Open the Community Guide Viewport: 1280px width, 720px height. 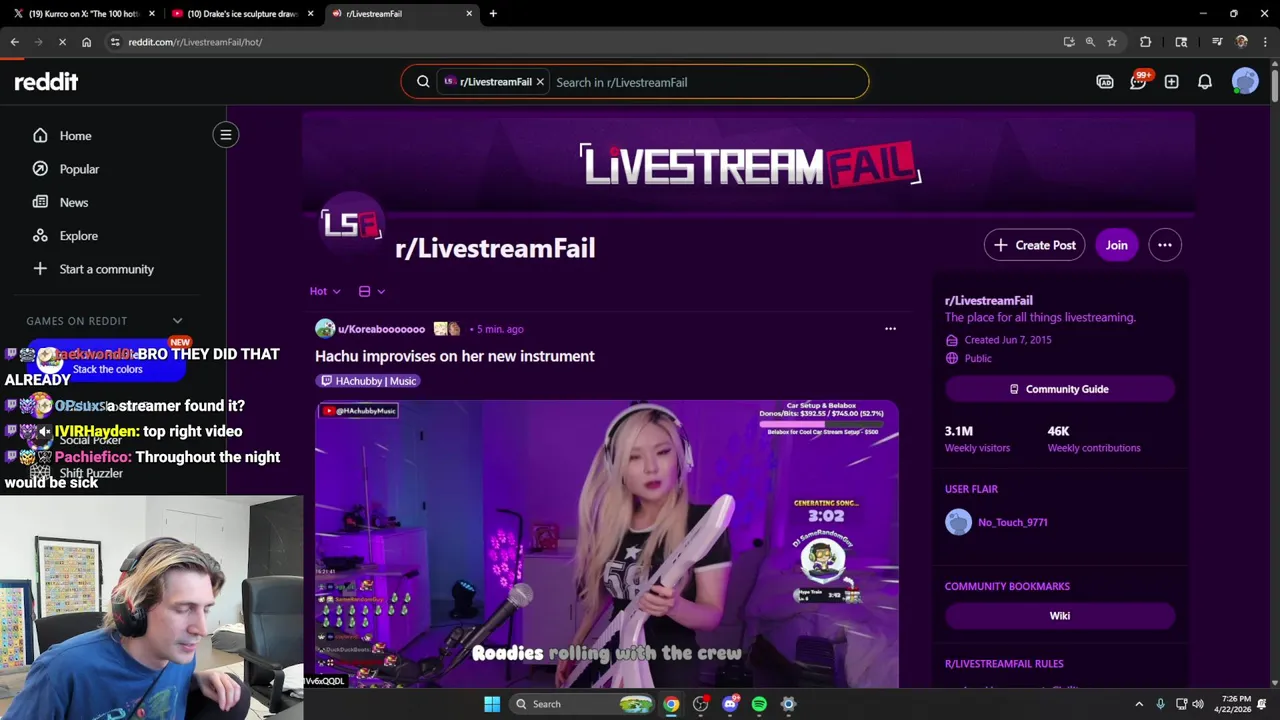click(1059, 389)
